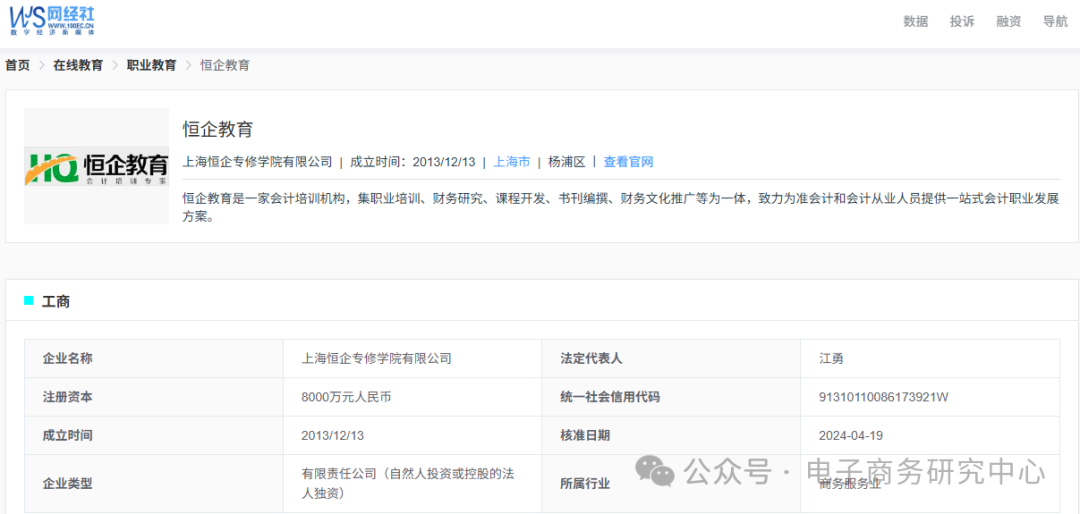Open the 投诉 navigation item
The height and width of the screenshot is (514, 1080).
click(962, 21)
